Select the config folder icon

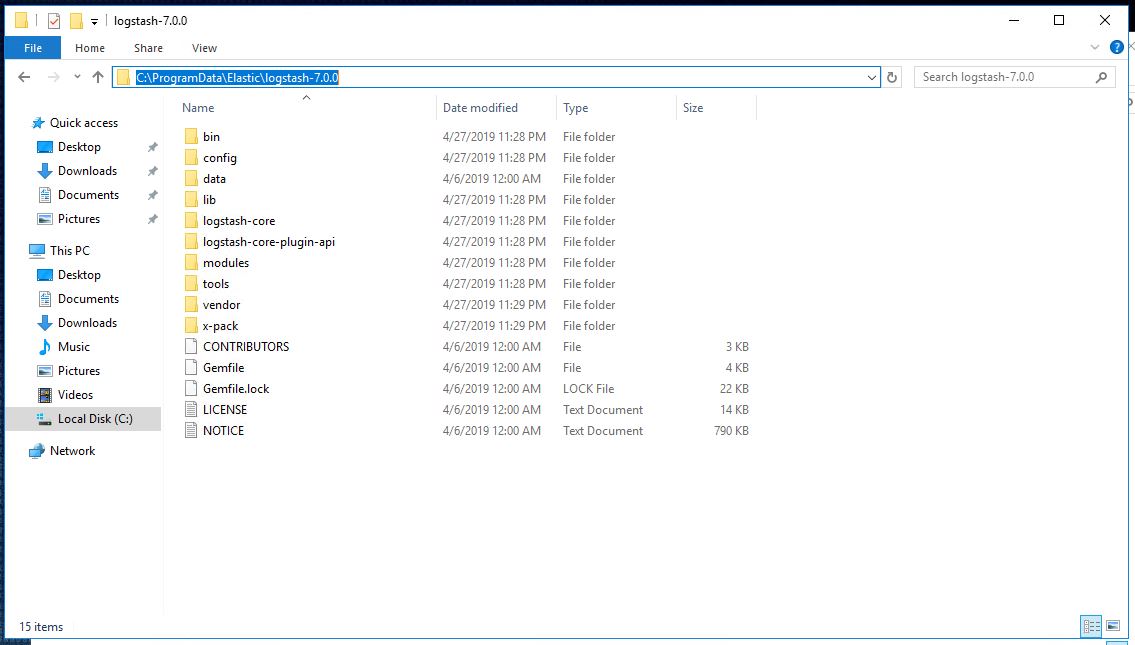191,157
